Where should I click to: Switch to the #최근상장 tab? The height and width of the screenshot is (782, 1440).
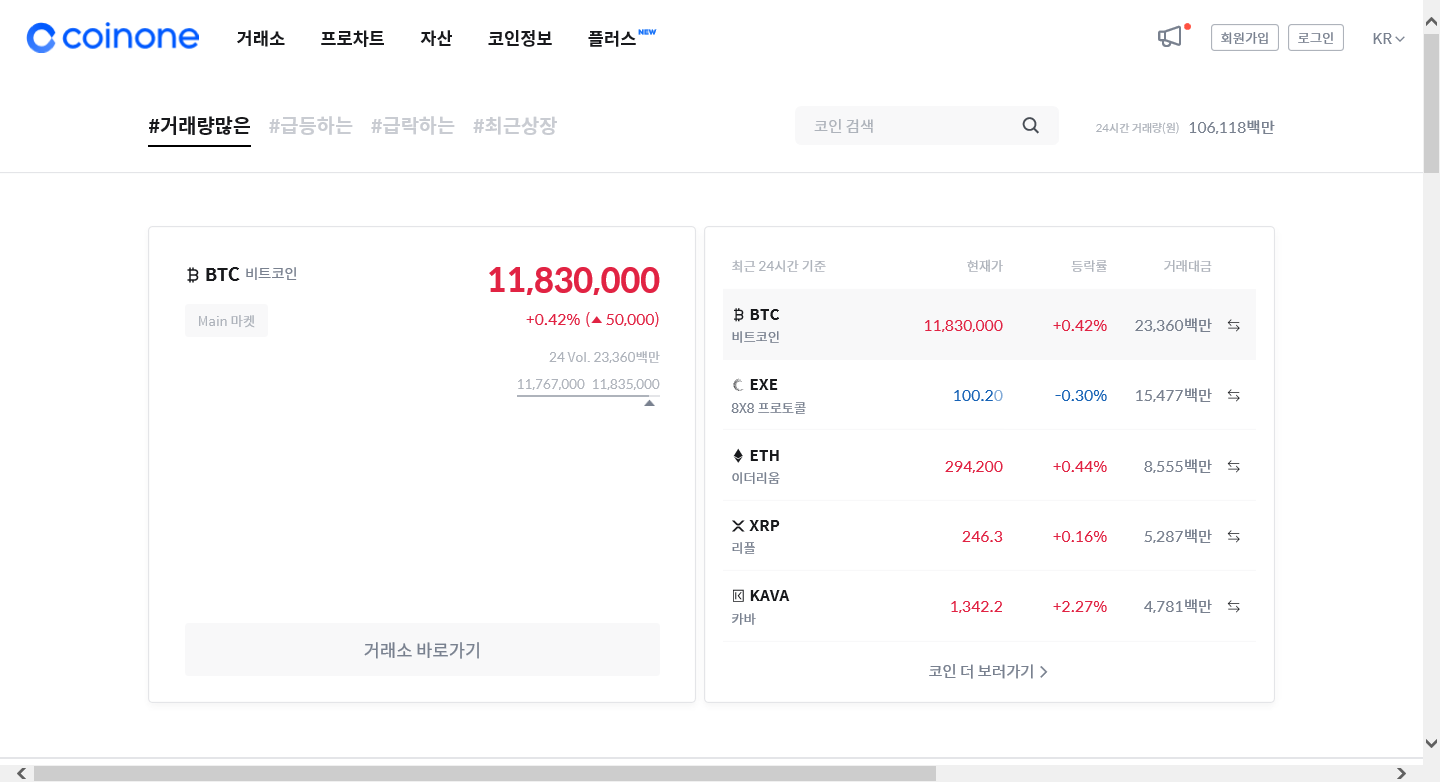coord(515,126)
